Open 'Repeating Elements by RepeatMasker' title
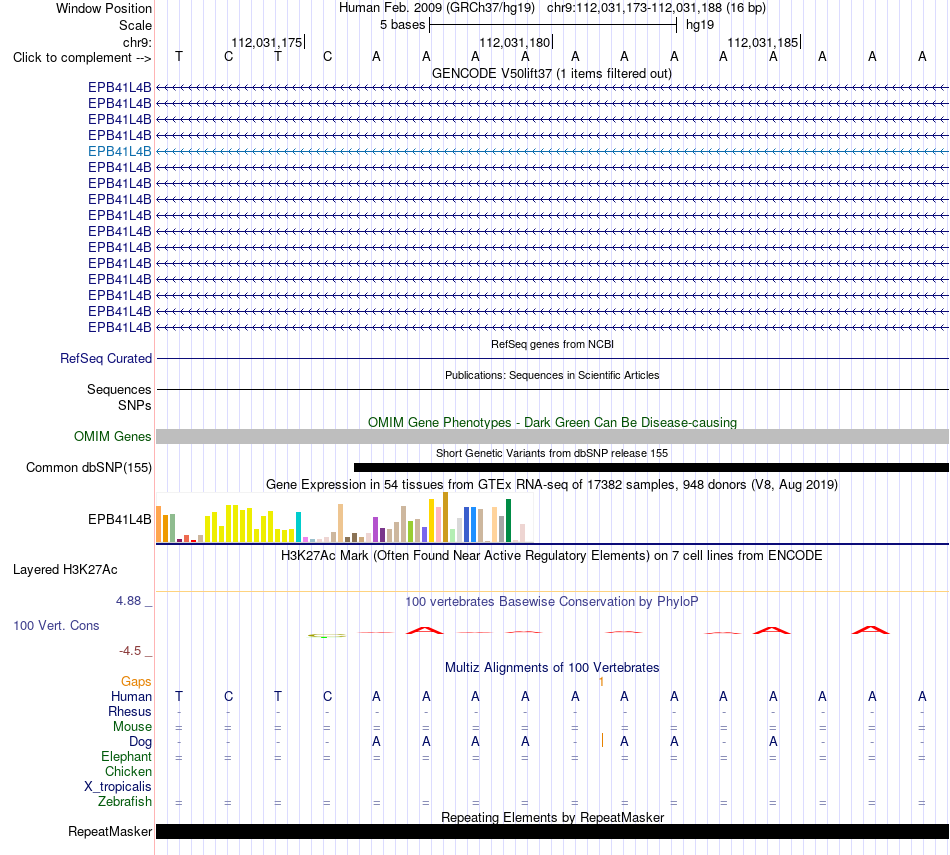Viewport: 950px width, 855px height. [x=552, y=817]
